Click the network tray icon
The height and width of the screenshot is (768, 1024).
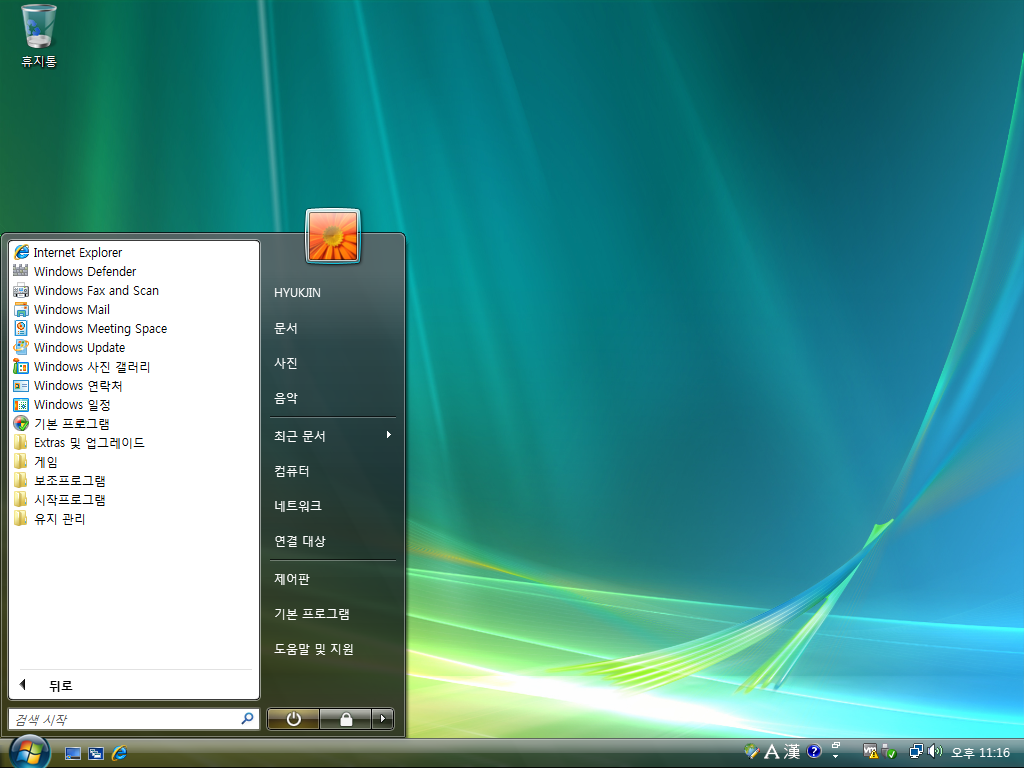pyautogui.click(x=916, y=752)
